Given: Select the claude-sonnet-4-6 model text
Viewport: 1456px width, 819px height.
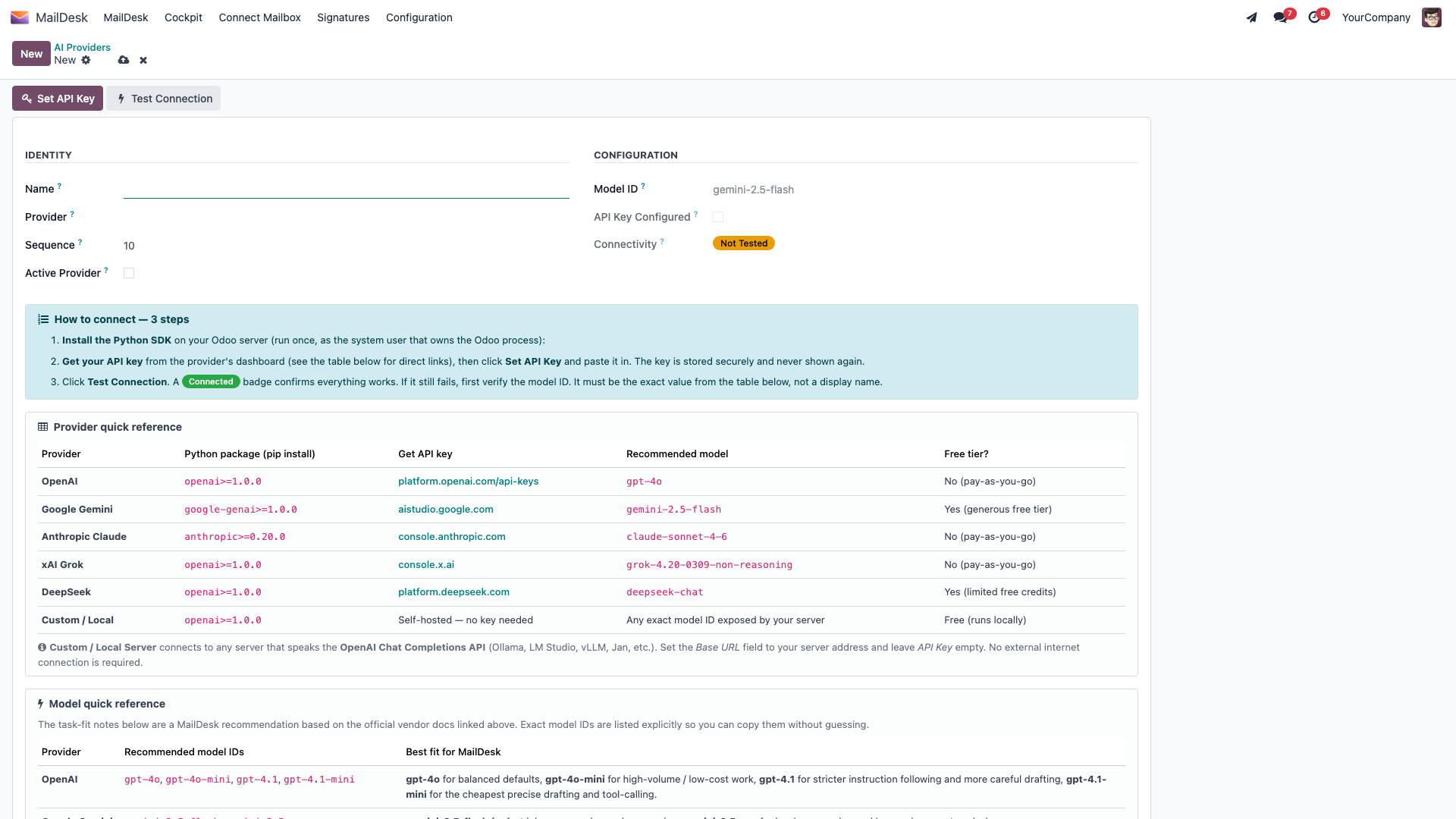Looking at the screenshot, I should click(676, 537).
